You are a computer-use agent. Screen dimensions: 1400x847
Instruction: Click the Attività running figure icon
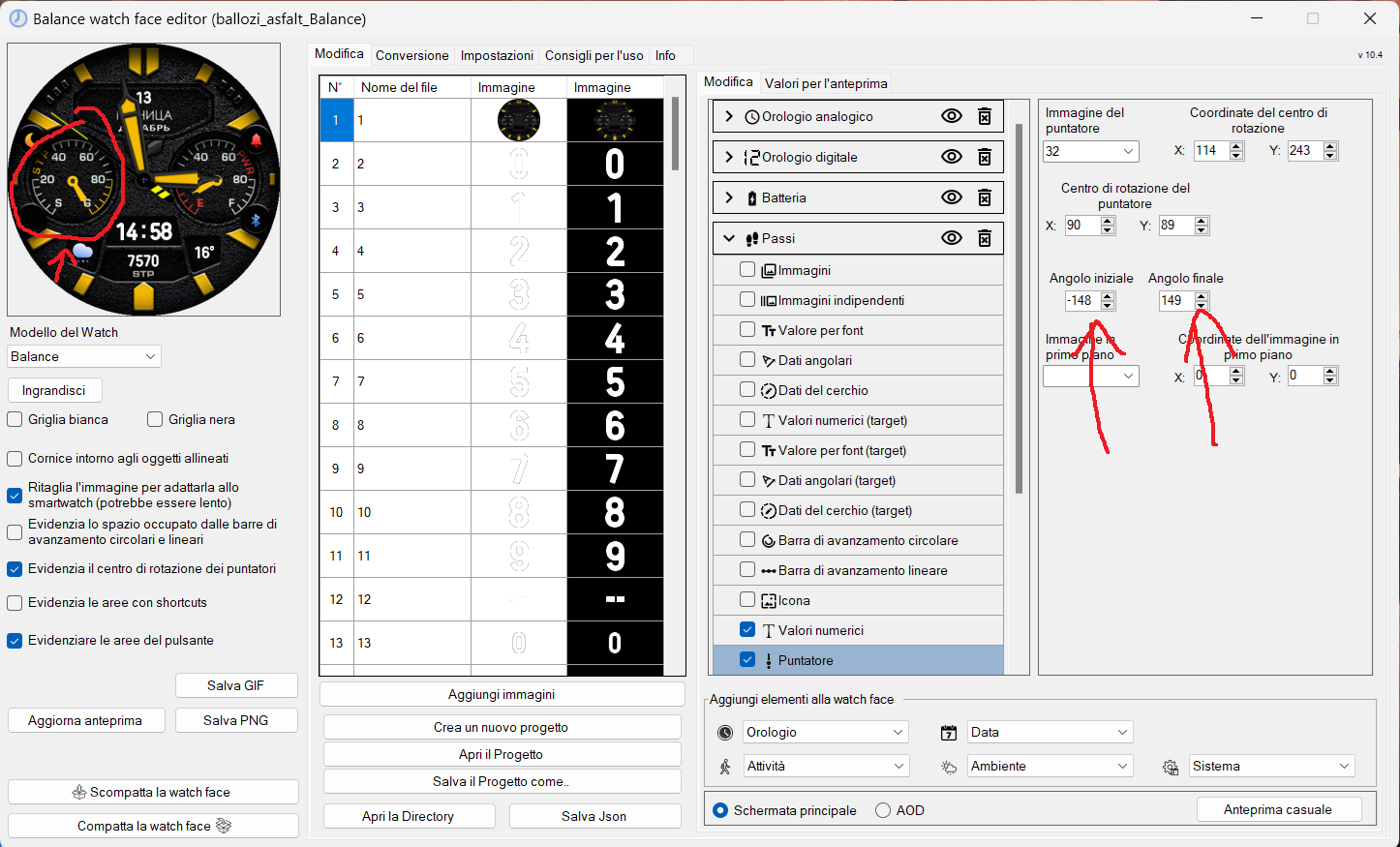click(x=725, y=767)
